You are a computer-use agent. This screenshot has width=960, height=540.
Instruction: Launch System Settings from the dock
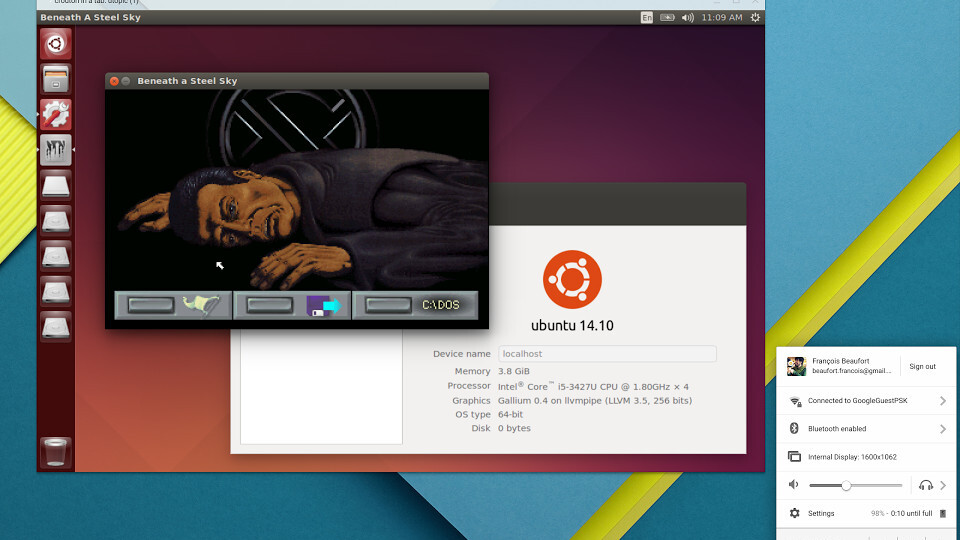coord(55,114)
